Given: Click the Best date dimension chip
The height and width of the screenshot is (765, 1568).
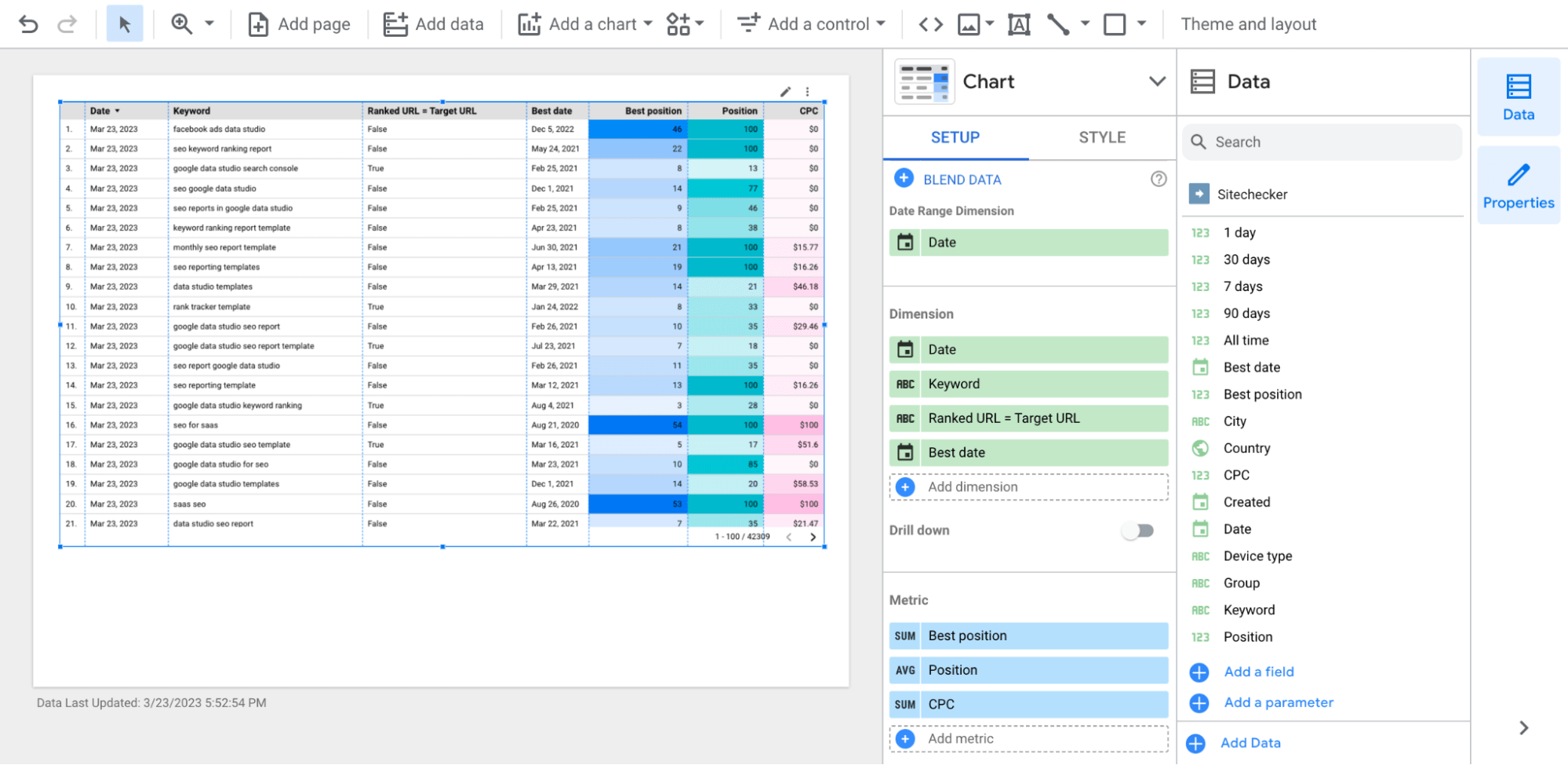Looking at the screenshot, I should (x=1028, y=453).
